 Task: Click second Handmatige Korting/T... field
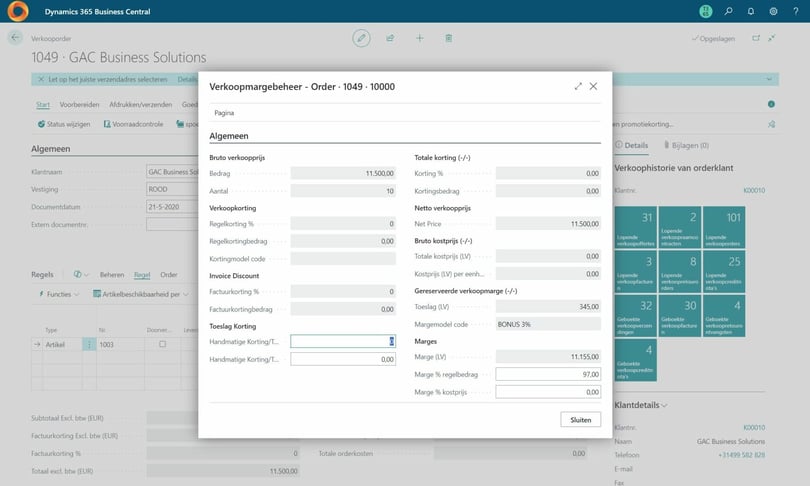343,359
